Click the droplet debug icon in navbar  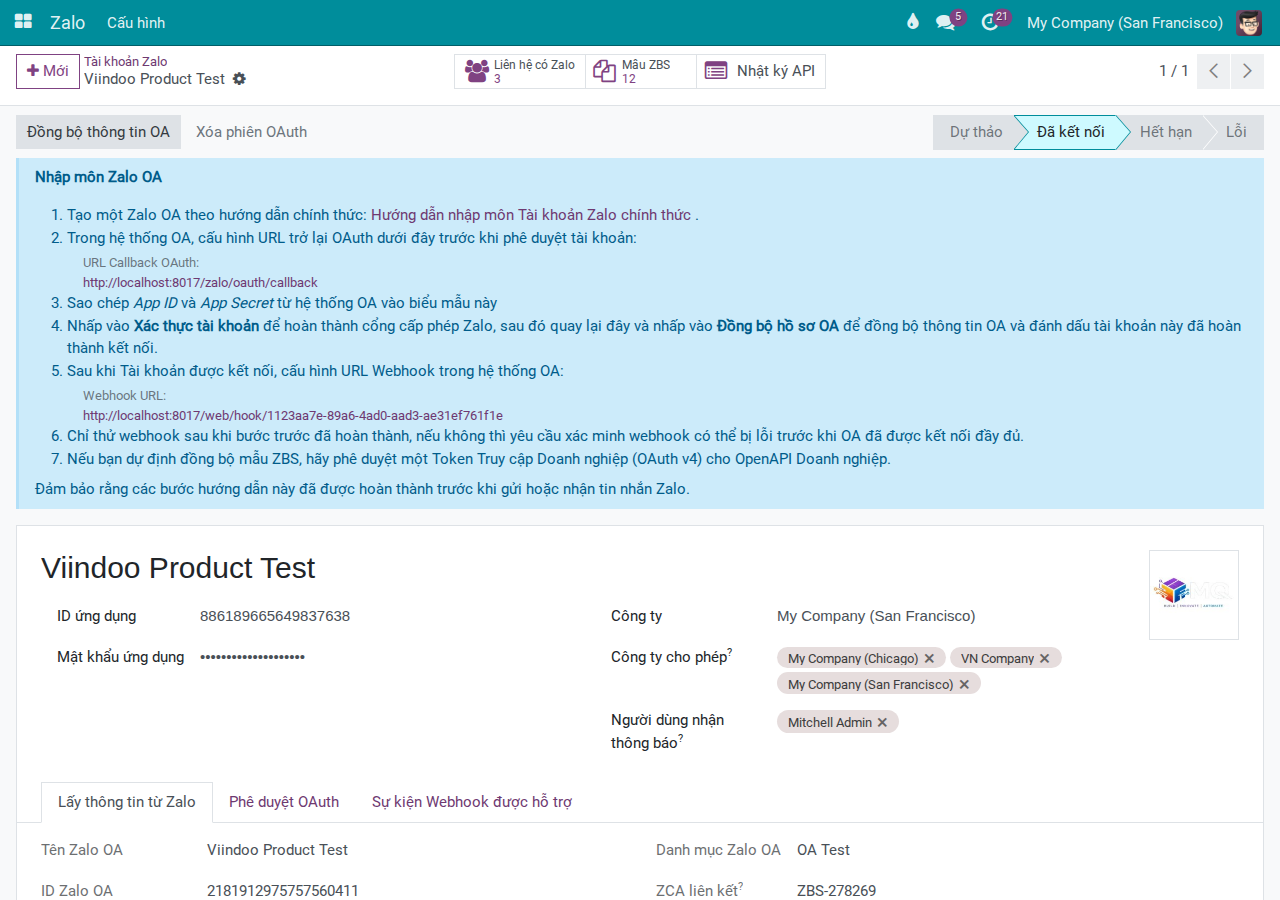pos(912,22)
